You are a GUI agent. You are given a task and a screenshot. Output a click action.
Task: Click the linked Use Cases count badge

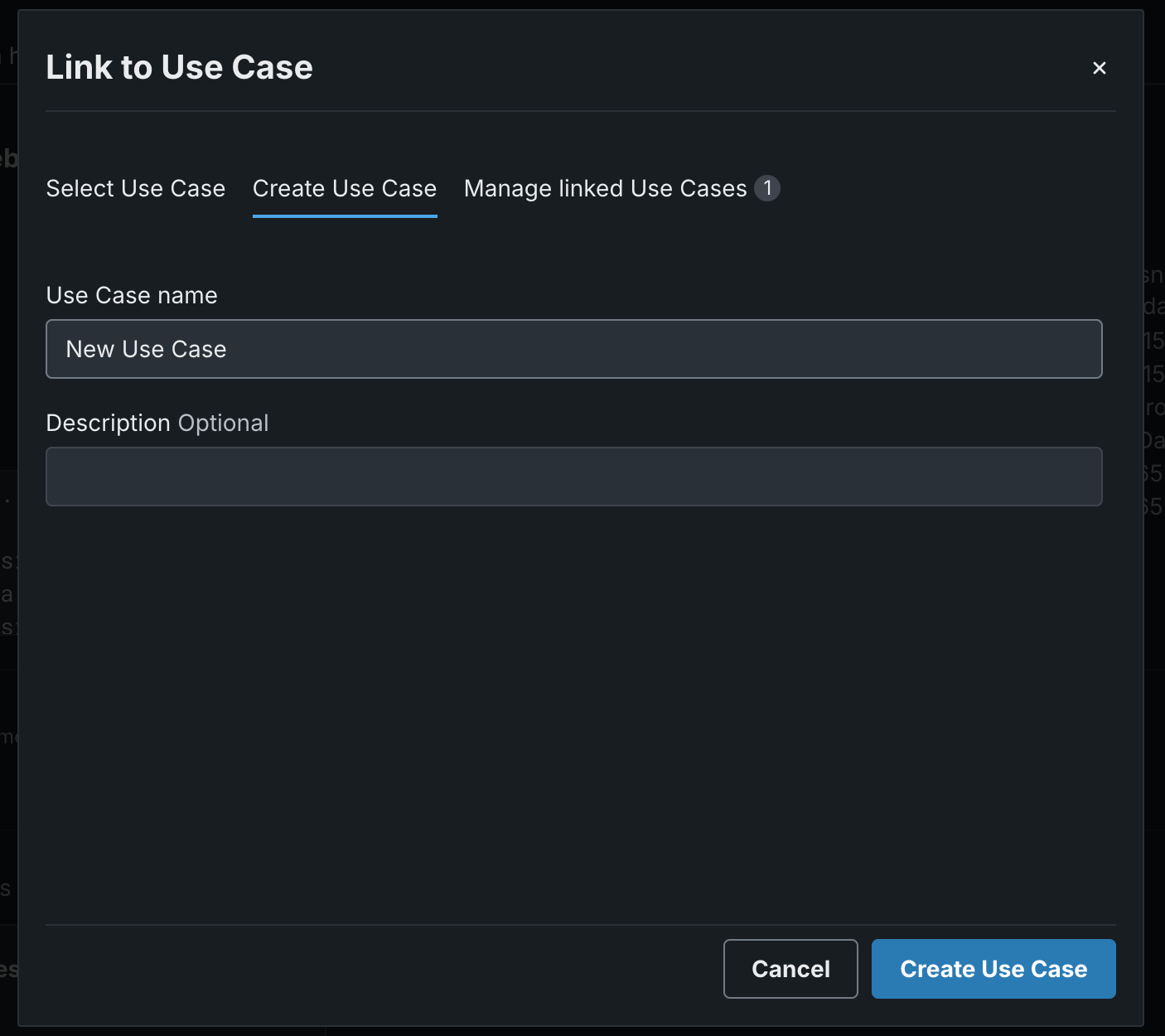(767, 188)
